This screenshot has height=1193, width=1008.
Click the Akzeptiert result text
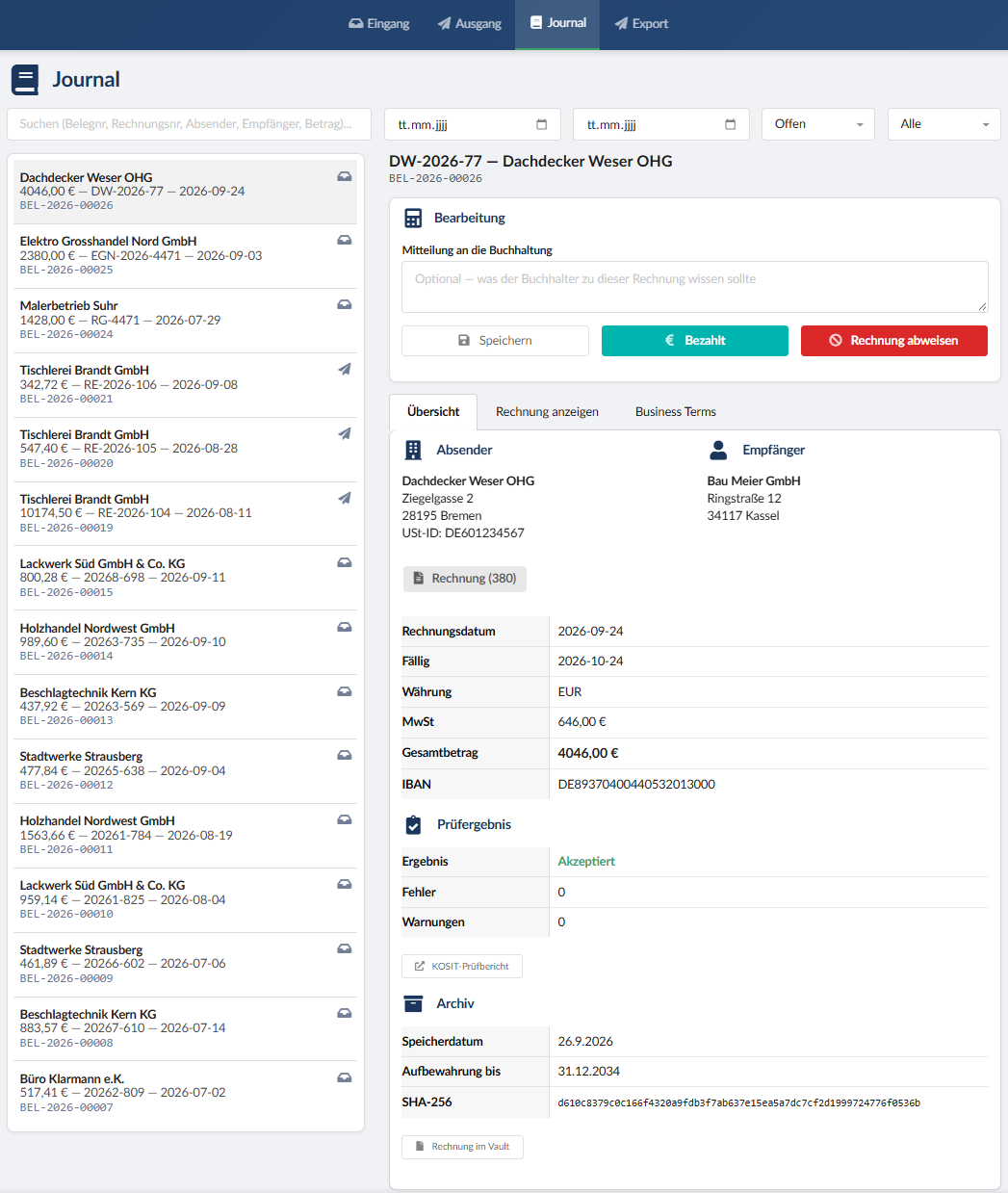click(x=586, y=862)
